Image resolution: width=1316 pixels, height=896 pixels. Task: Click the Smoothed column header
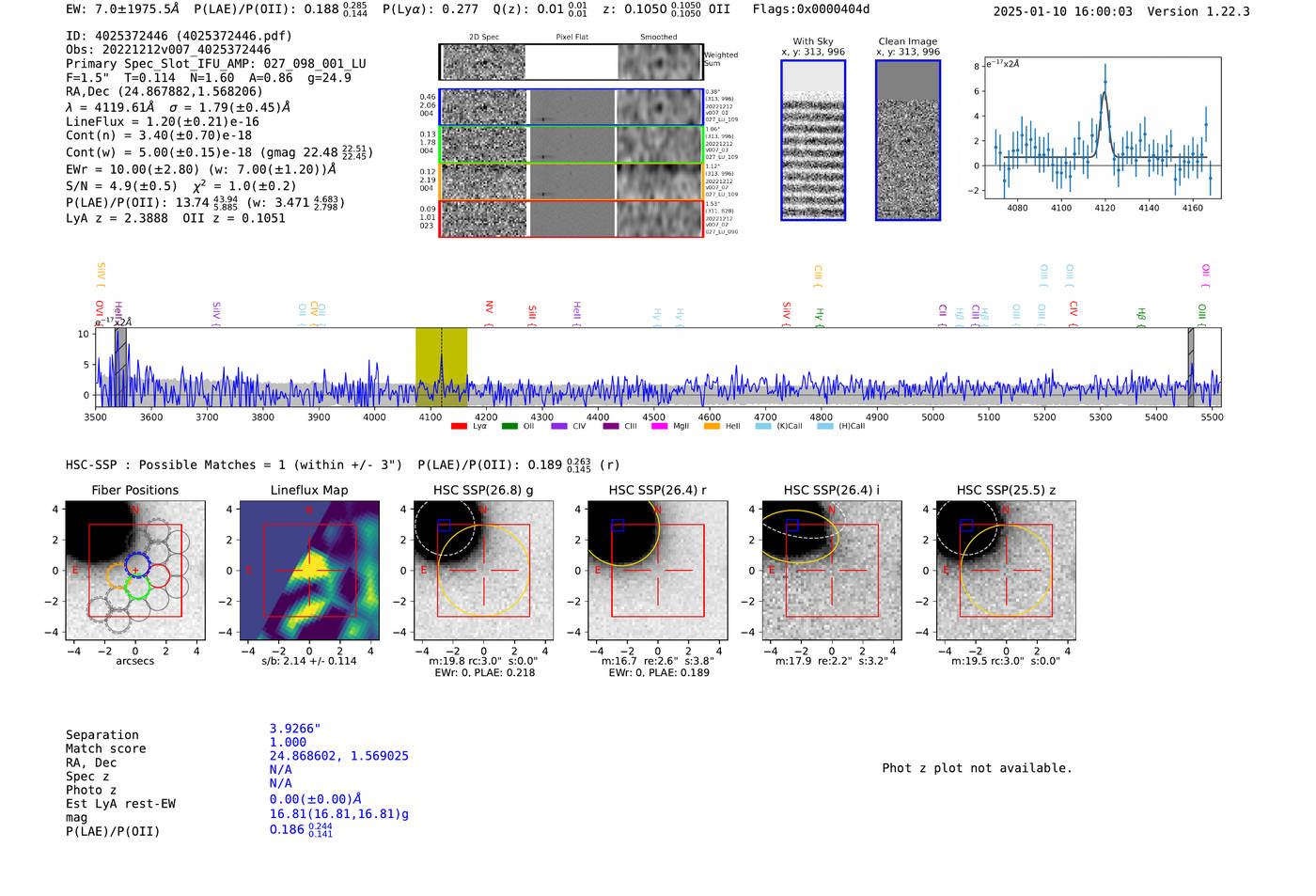(659, 38)
